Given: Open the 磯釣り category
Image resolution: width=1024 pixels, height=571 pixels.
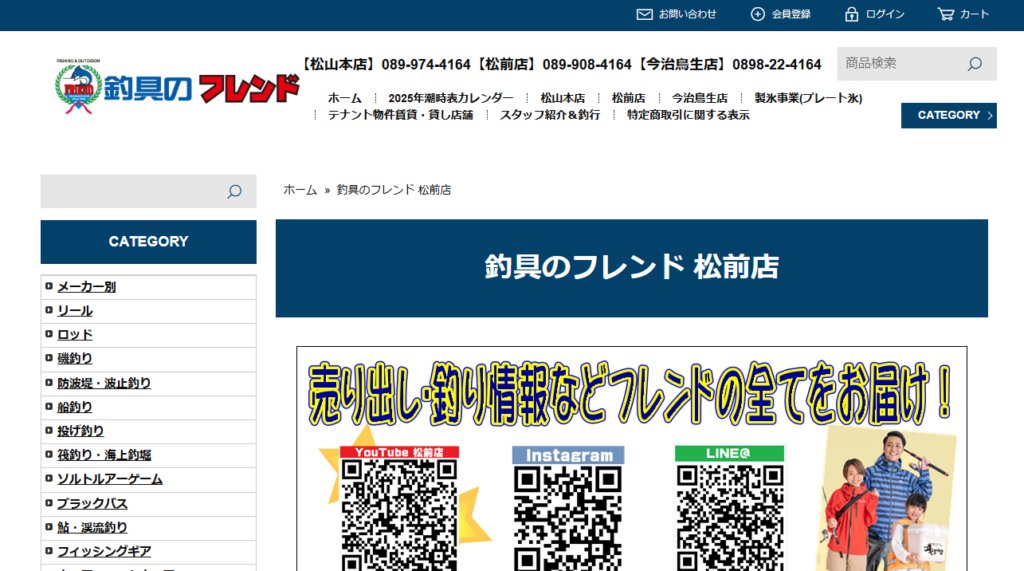Looking at the screenshot, I should click(x=75, y=359).
